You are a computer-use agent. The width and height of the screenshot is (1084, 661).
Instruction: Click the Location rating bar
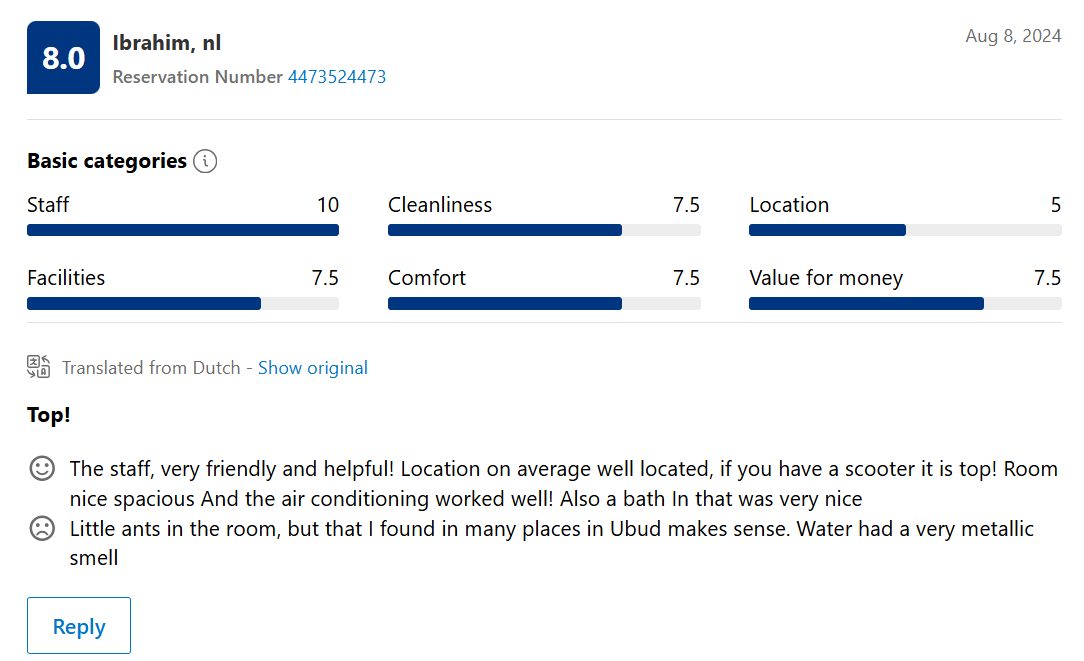click(x=905, y=230)
